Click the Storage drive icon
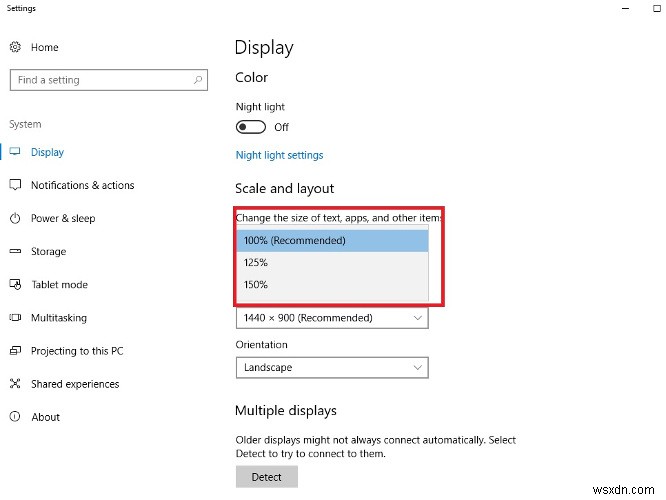The image size is (666, 500). [15, 251]
